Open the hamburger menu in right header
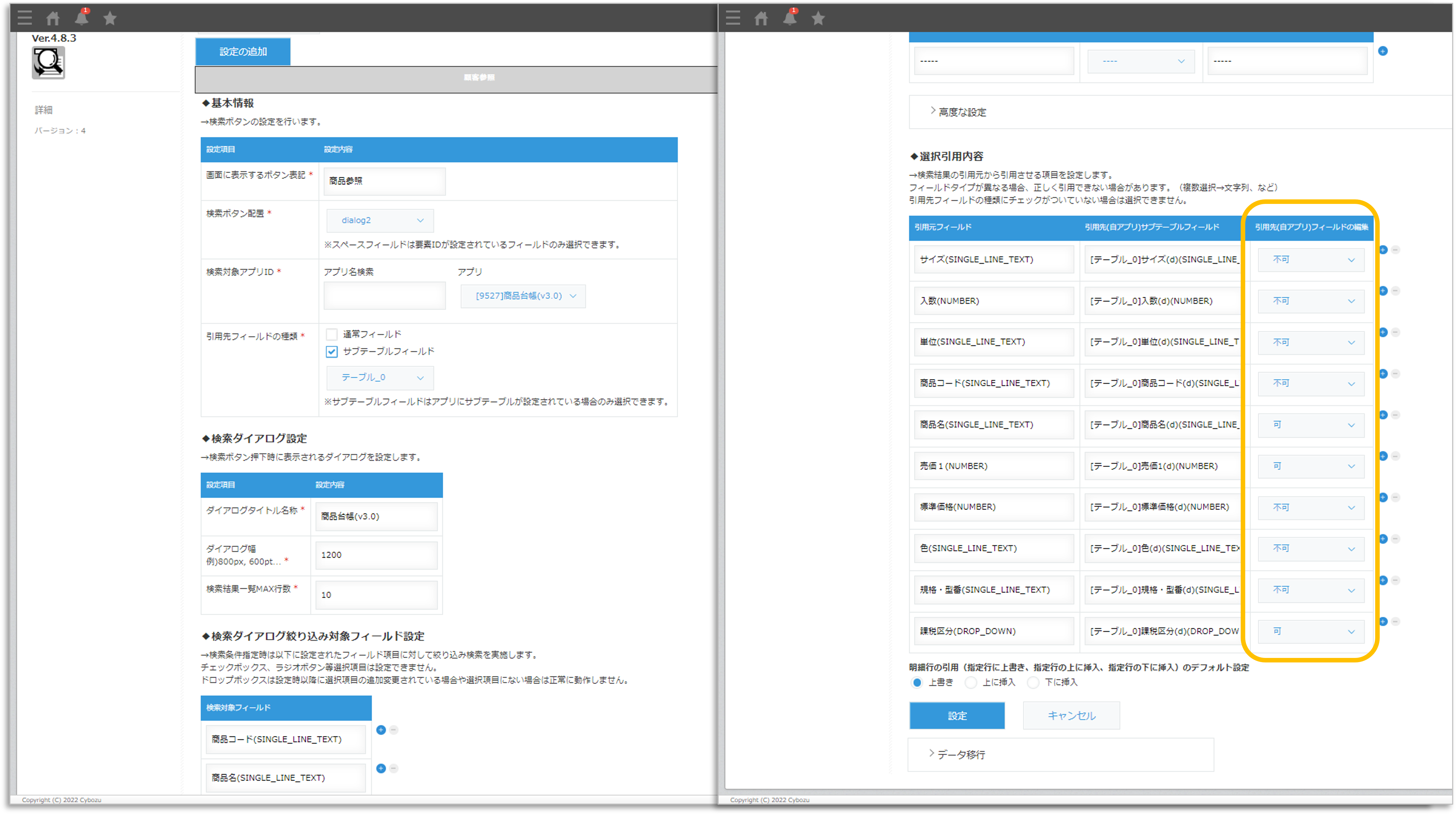The width and height of the screenshot is (1456, 814). 733,18
